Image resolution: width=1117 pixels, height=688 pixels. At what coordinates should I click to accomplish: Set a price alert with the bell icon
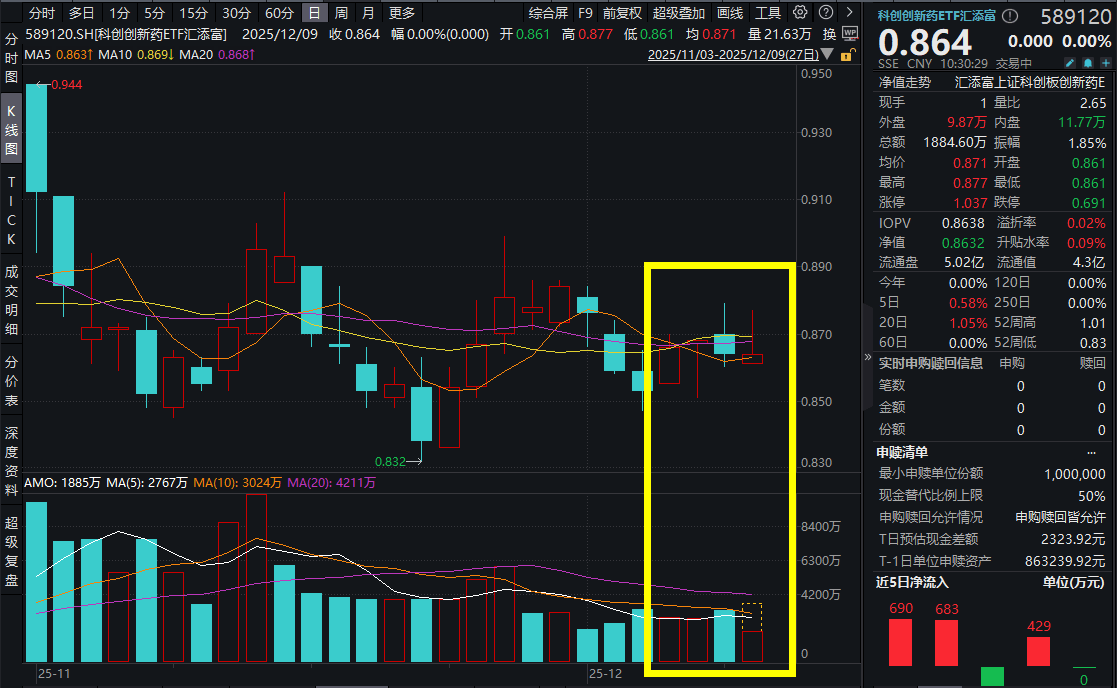click(x=1088, y=63)
